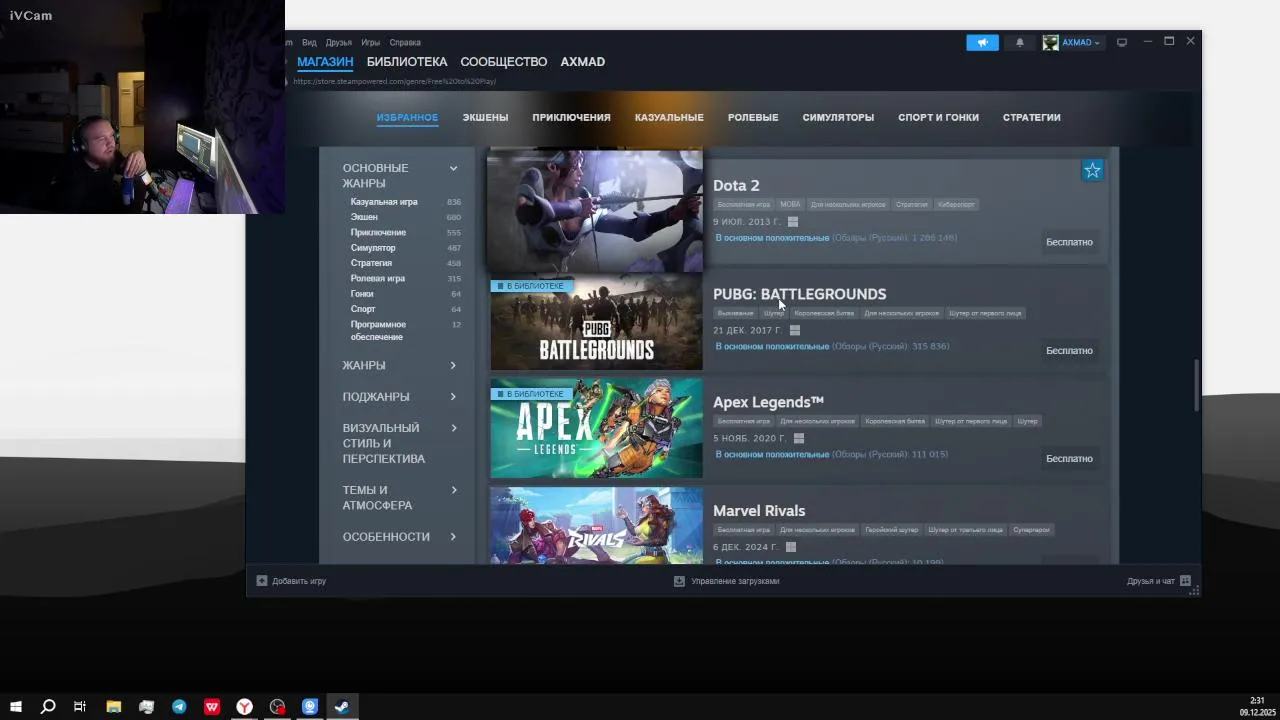
Task: Open the friends and chat grid icon
Action: [1185, 580]
